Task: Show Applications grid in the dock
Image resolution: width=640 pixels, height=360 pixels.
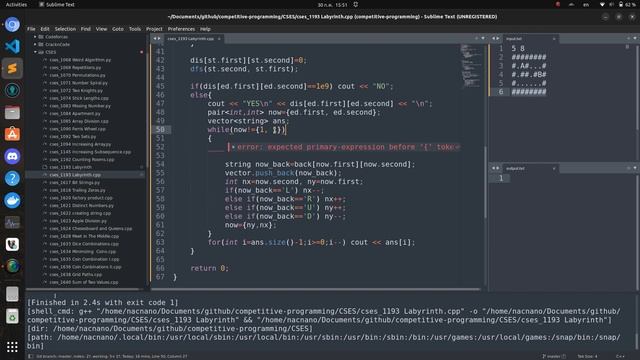Action: (x=12, y=347)
